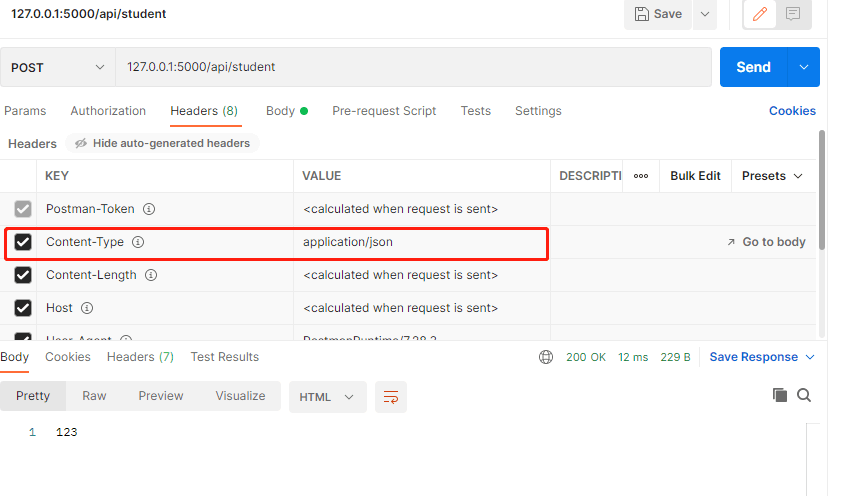The height and width of the screenshot is (496, 841).
Task: Click the Save floppy disk icon
Action: click(641, 14)
